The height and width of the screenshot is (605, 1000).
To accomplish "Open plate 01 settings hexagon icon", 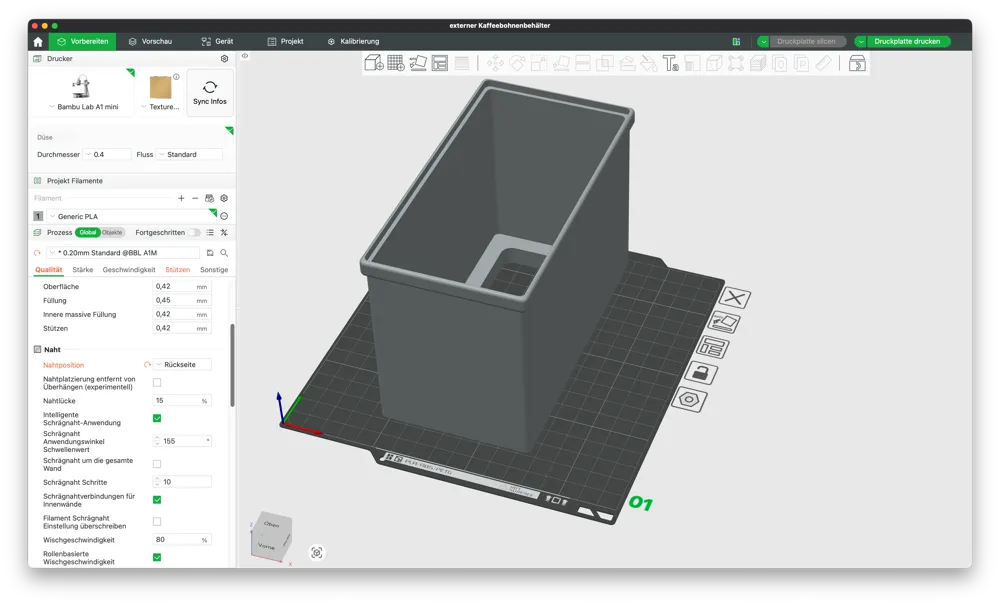I will 689,400.
